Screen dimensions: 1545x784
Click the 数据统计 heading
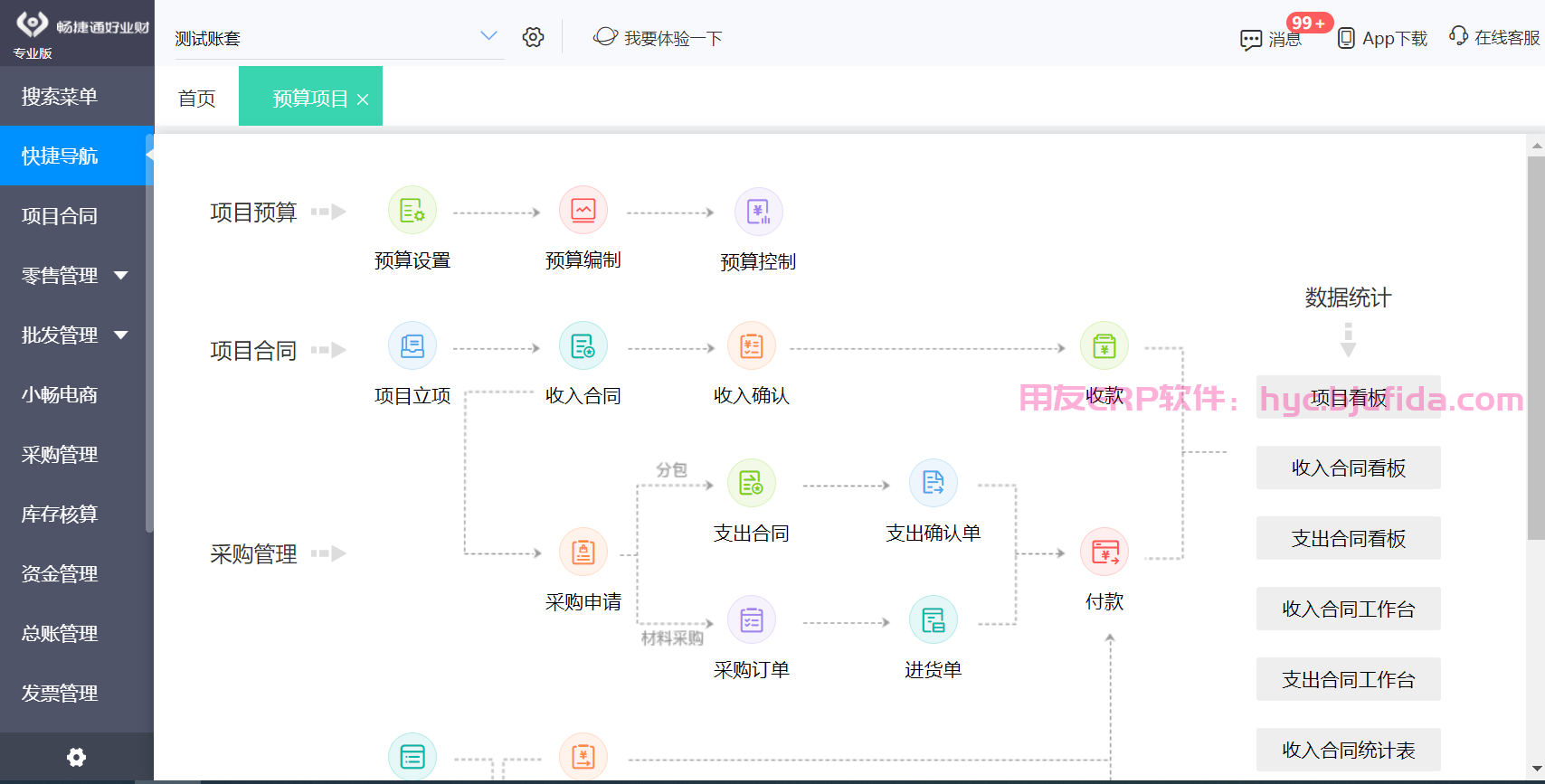(1348, 297)
